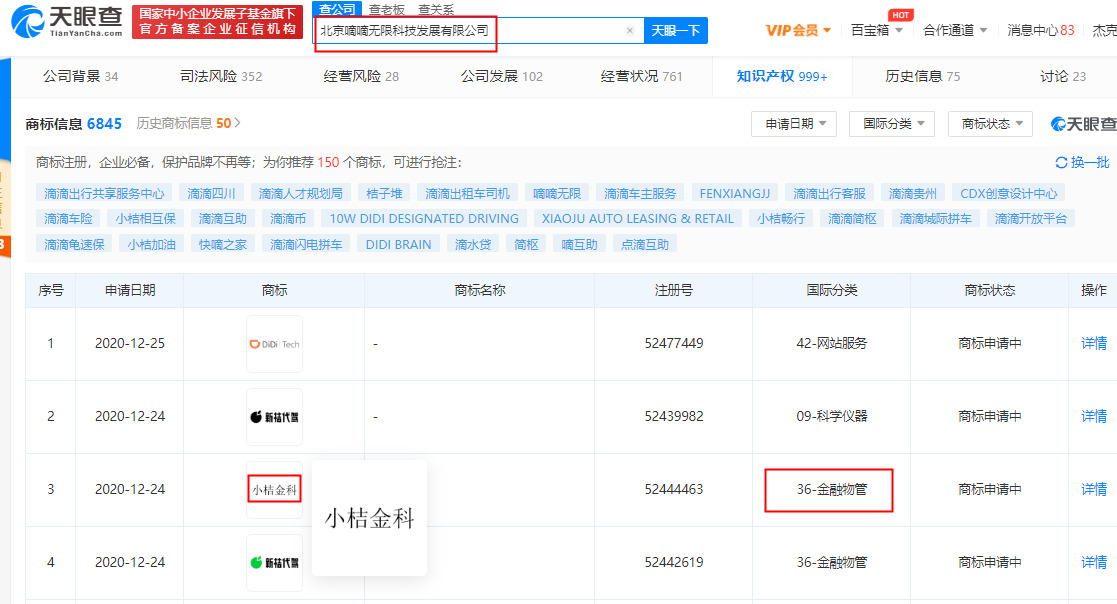Viewport: 1117px width, 604px height.
Task: Switch to 查公司 search tab
Action: point(337,9)
